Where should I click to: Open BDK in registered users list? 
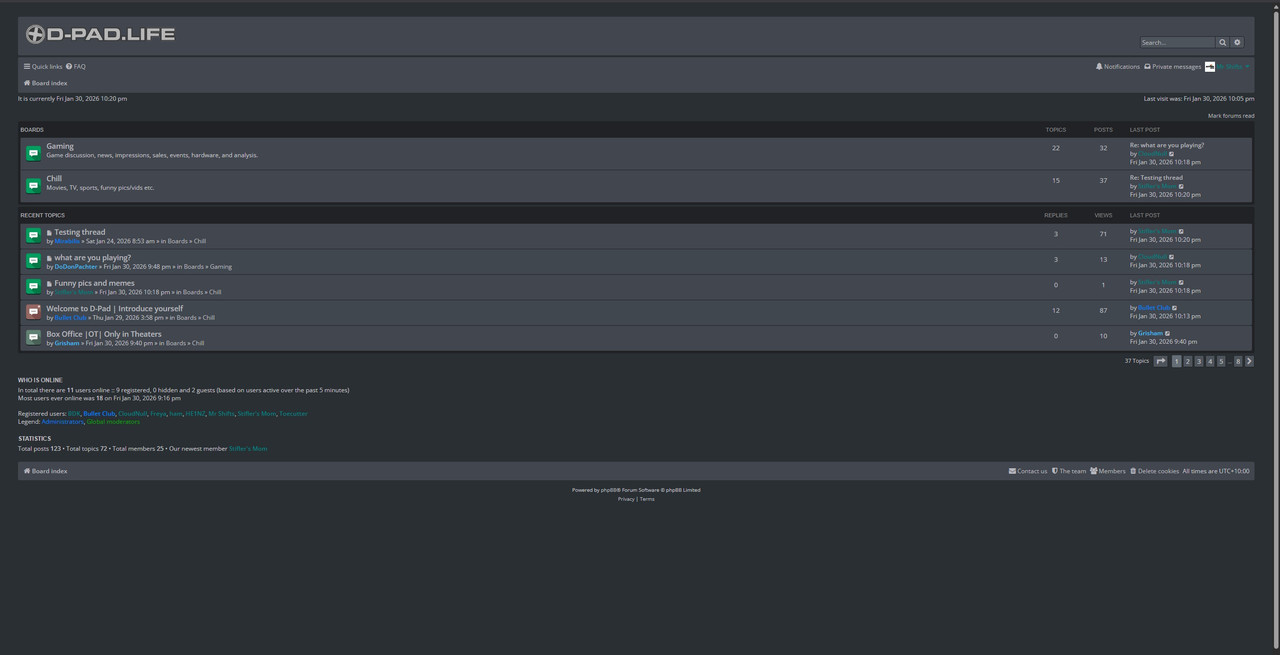pos(74,414)
